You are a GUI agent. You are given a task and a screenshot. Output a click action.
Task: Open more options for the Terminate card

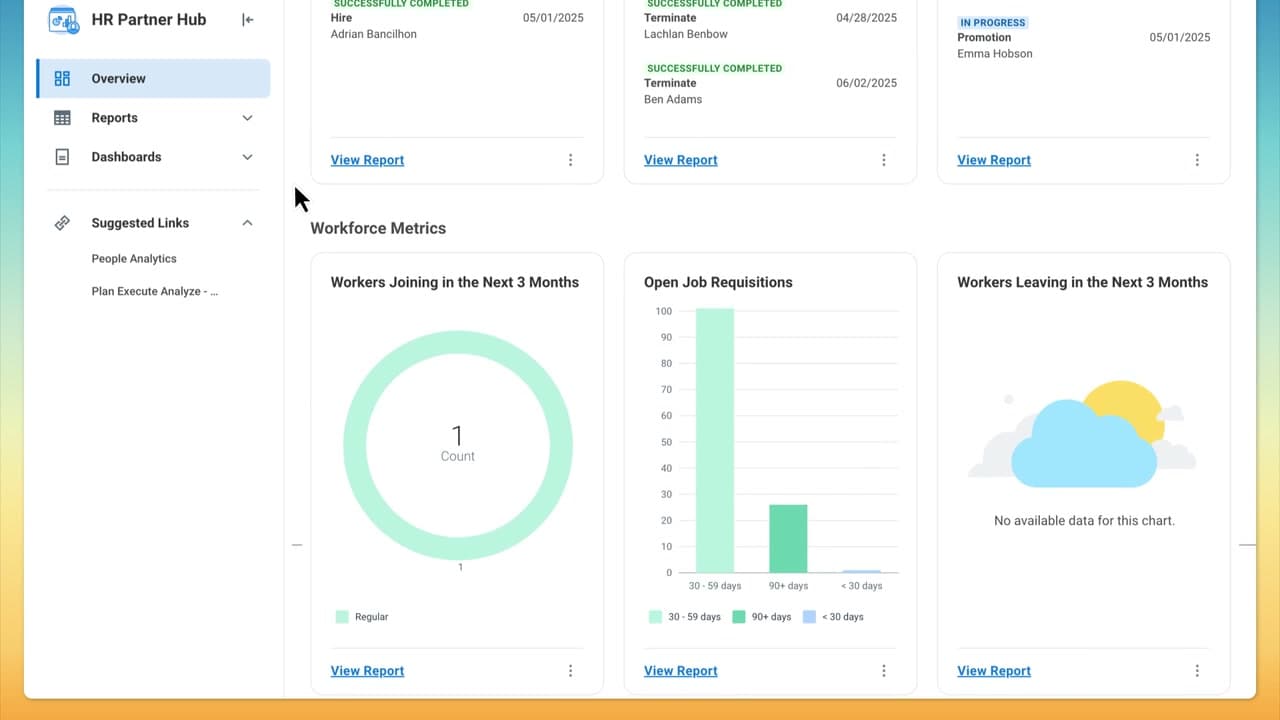tap(884, 160)
